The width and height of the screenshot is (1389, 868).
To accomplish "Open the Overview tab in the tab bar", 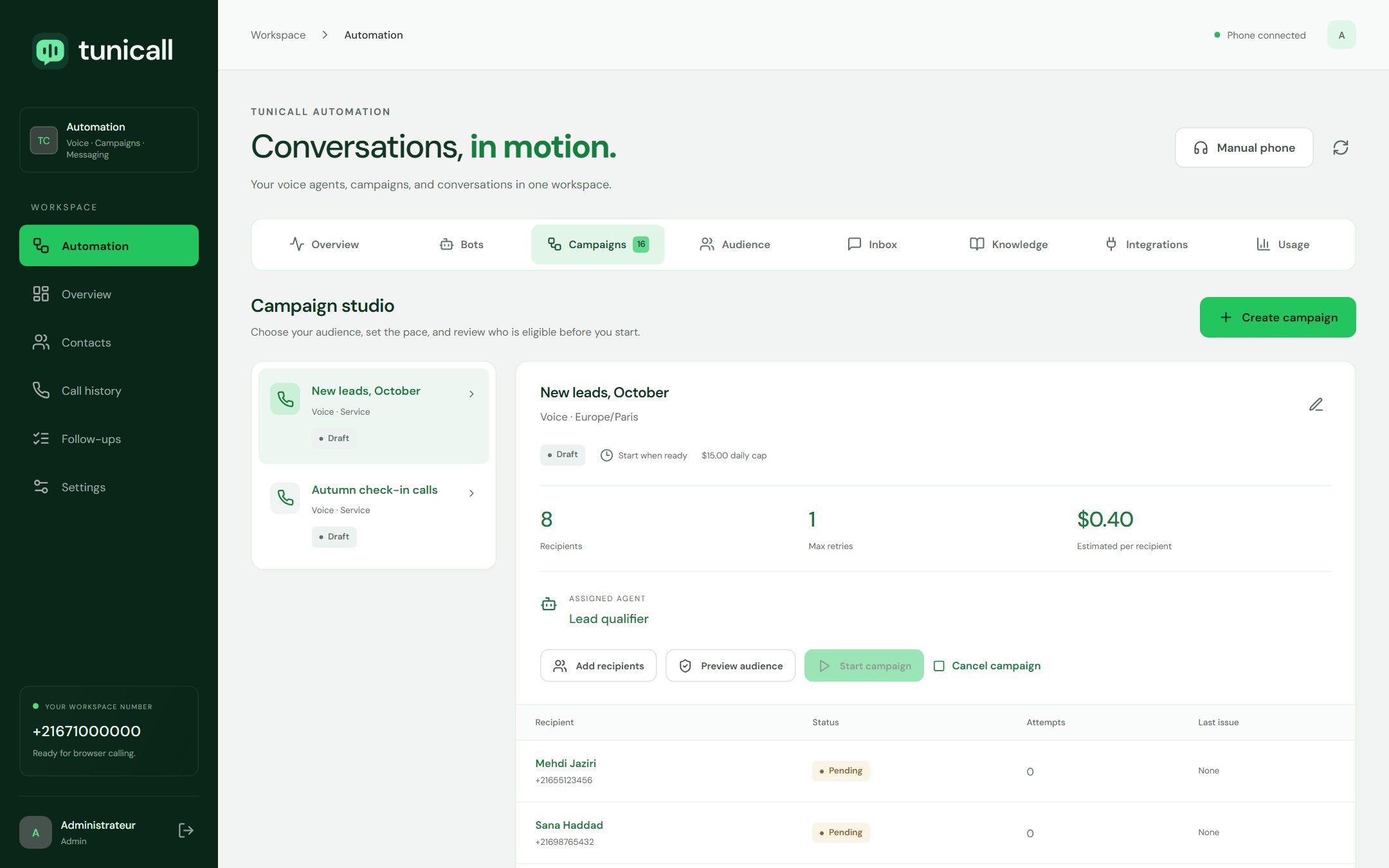I will click(324, 244).
